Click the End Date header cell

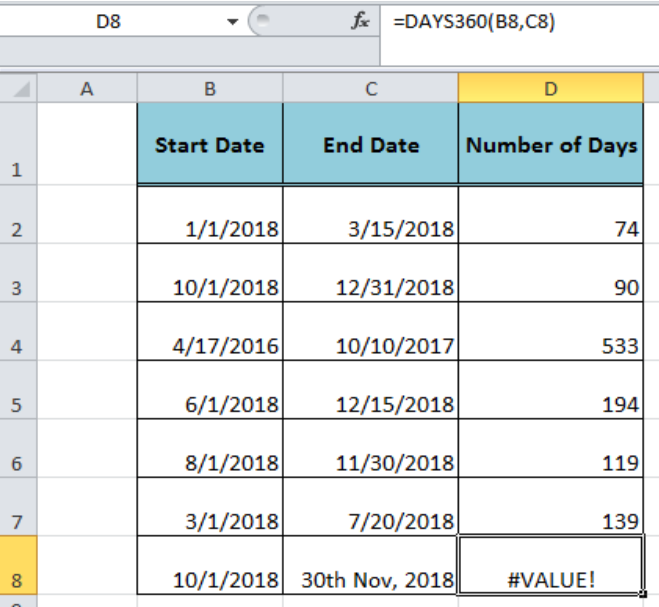(x=371, y=143)
